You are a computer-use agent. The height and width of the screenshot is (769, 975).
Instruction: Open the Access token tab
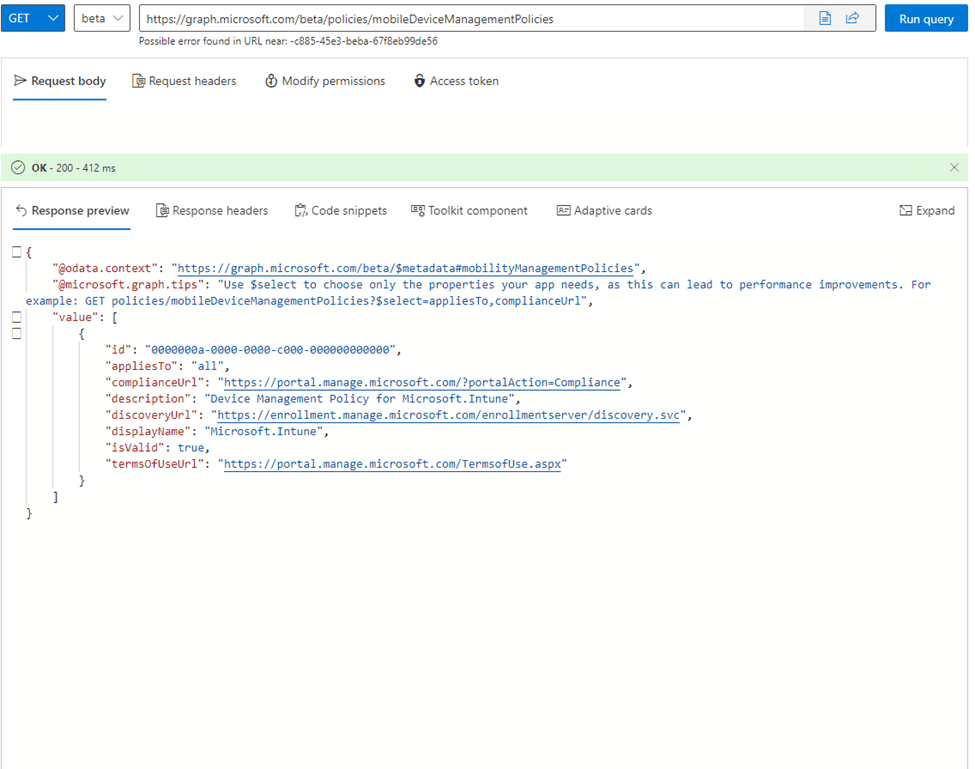click(x=456, y=81)
